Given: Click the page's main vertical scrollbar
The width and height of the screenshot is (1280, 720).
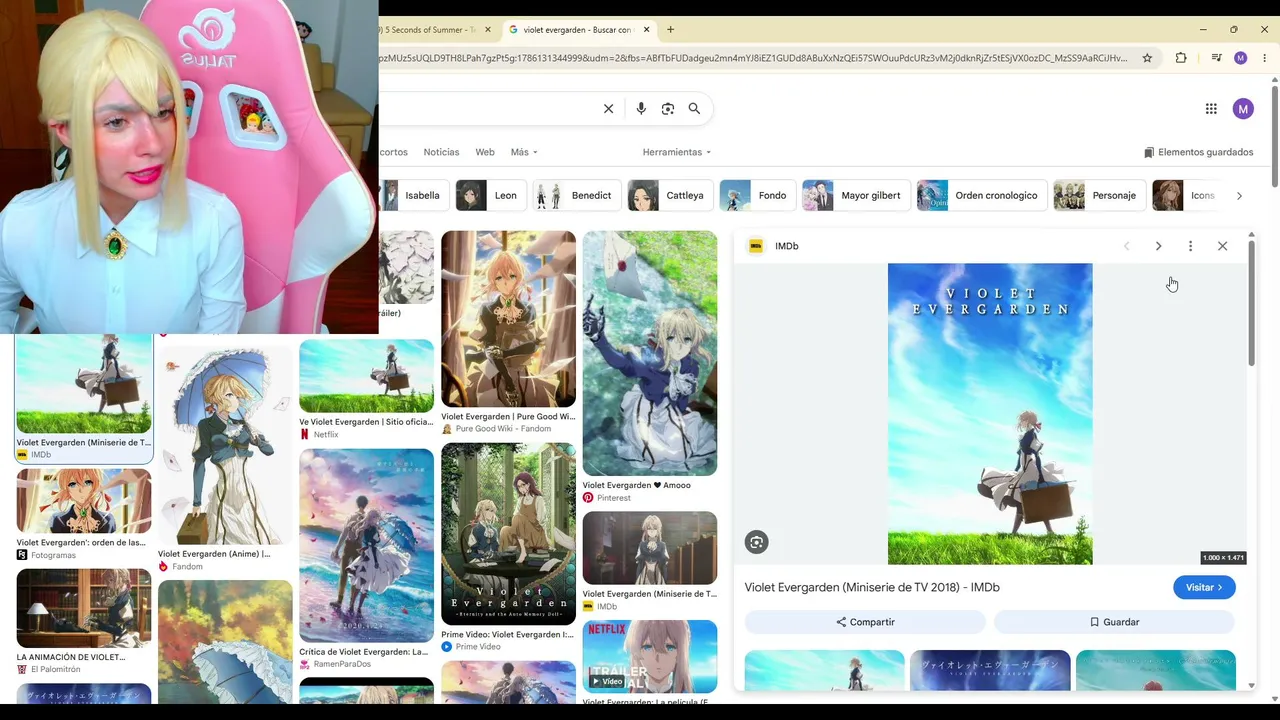Looking at the screenshot, I should pyautogui.click(x=1274, y=135).
